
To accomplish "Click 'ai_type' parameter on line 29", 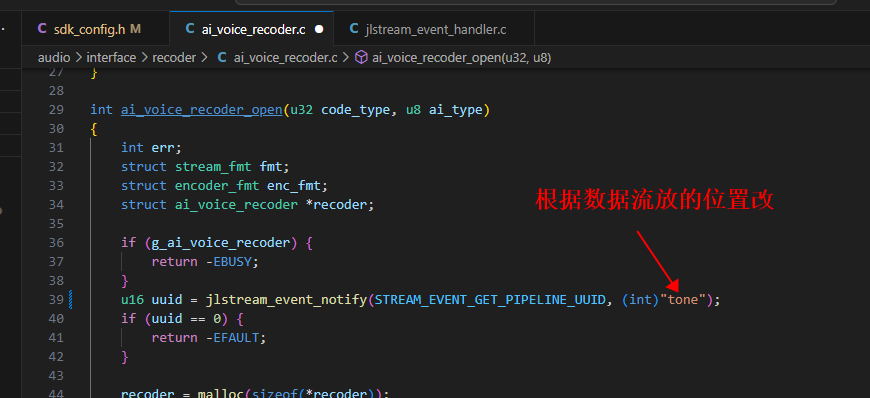I will tap(456, 110).
